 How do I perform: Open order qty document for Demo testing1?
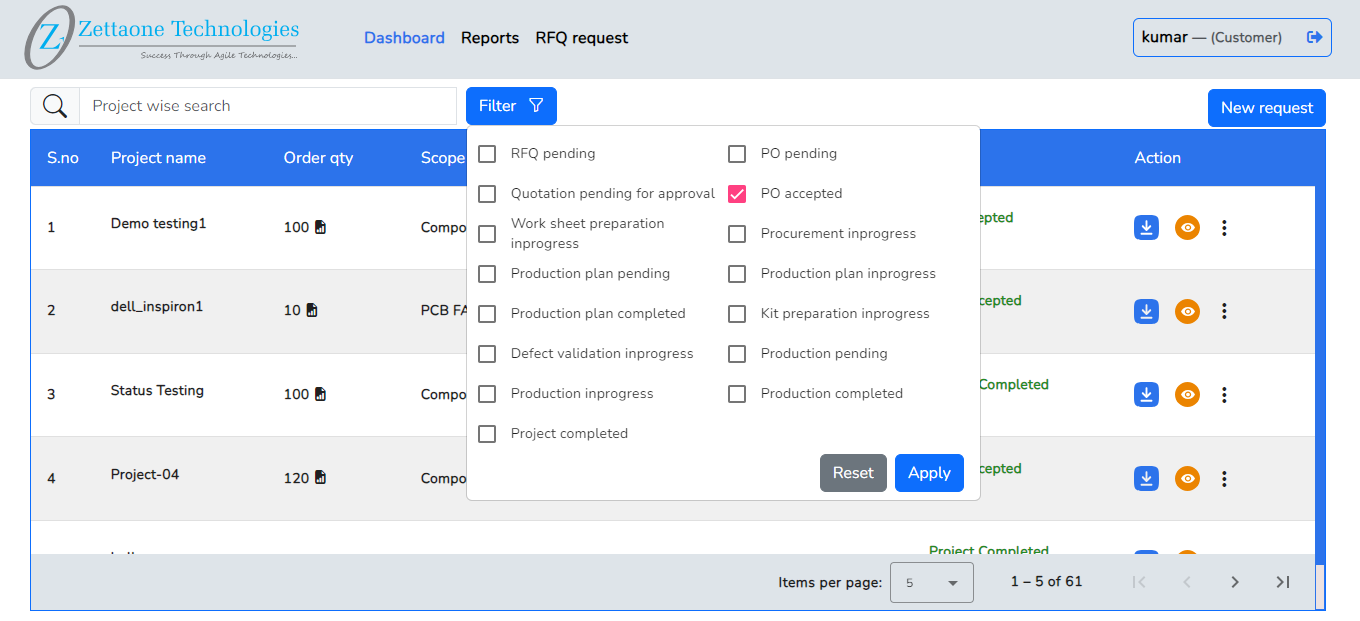pos(320,227)
